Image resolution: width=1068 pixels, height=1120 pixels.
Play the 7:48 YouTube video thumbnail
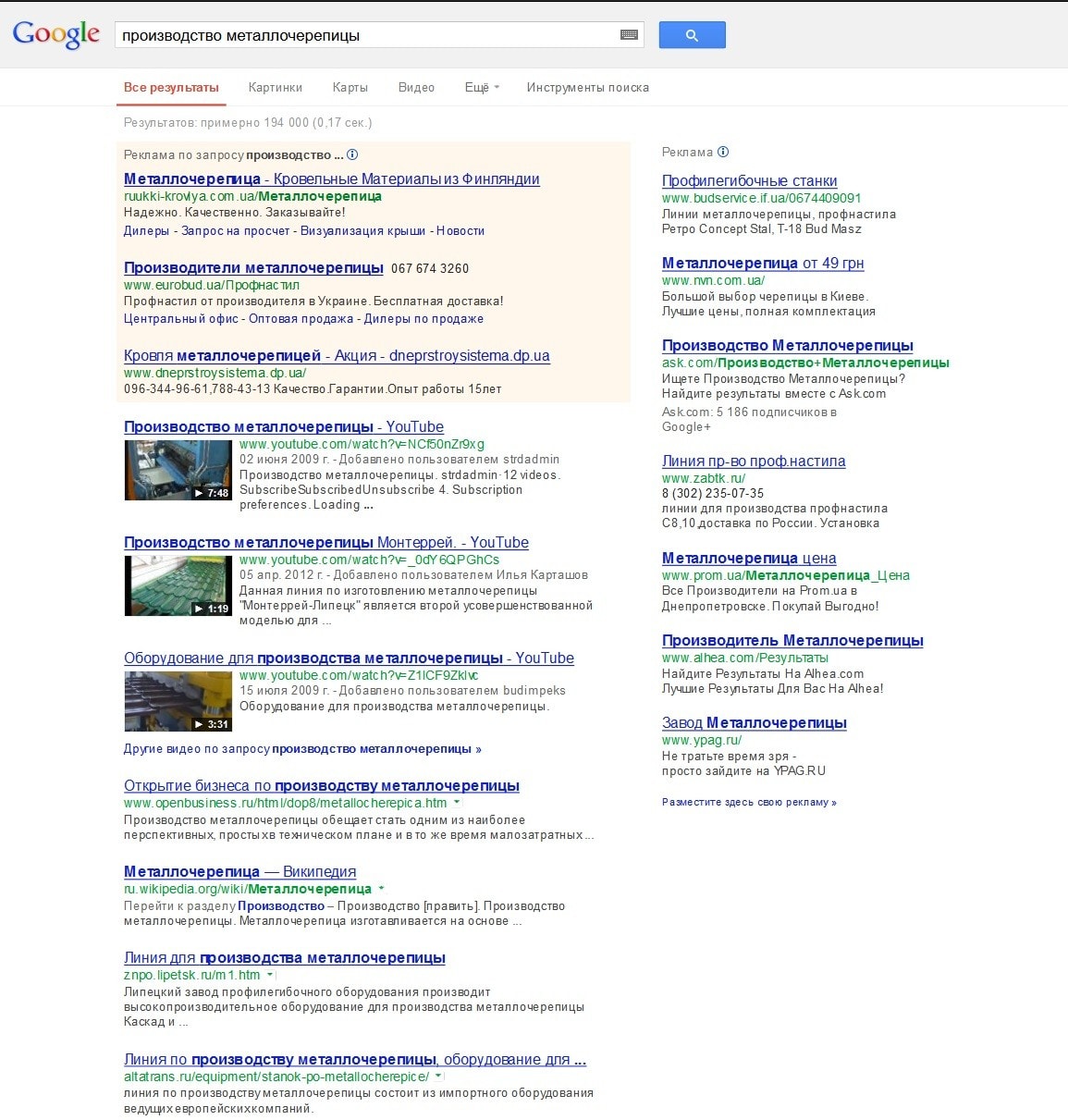[178, 470]
